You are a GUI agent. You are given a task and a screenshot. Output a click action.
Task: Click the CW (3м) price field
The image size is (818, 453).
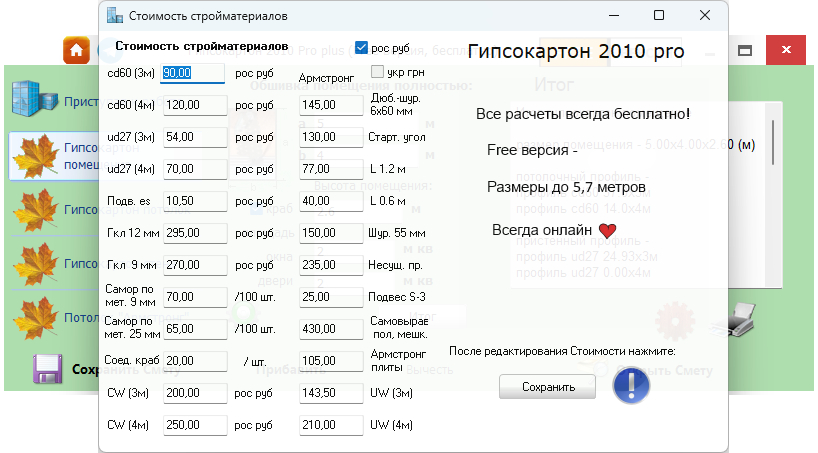click(195, 393)
